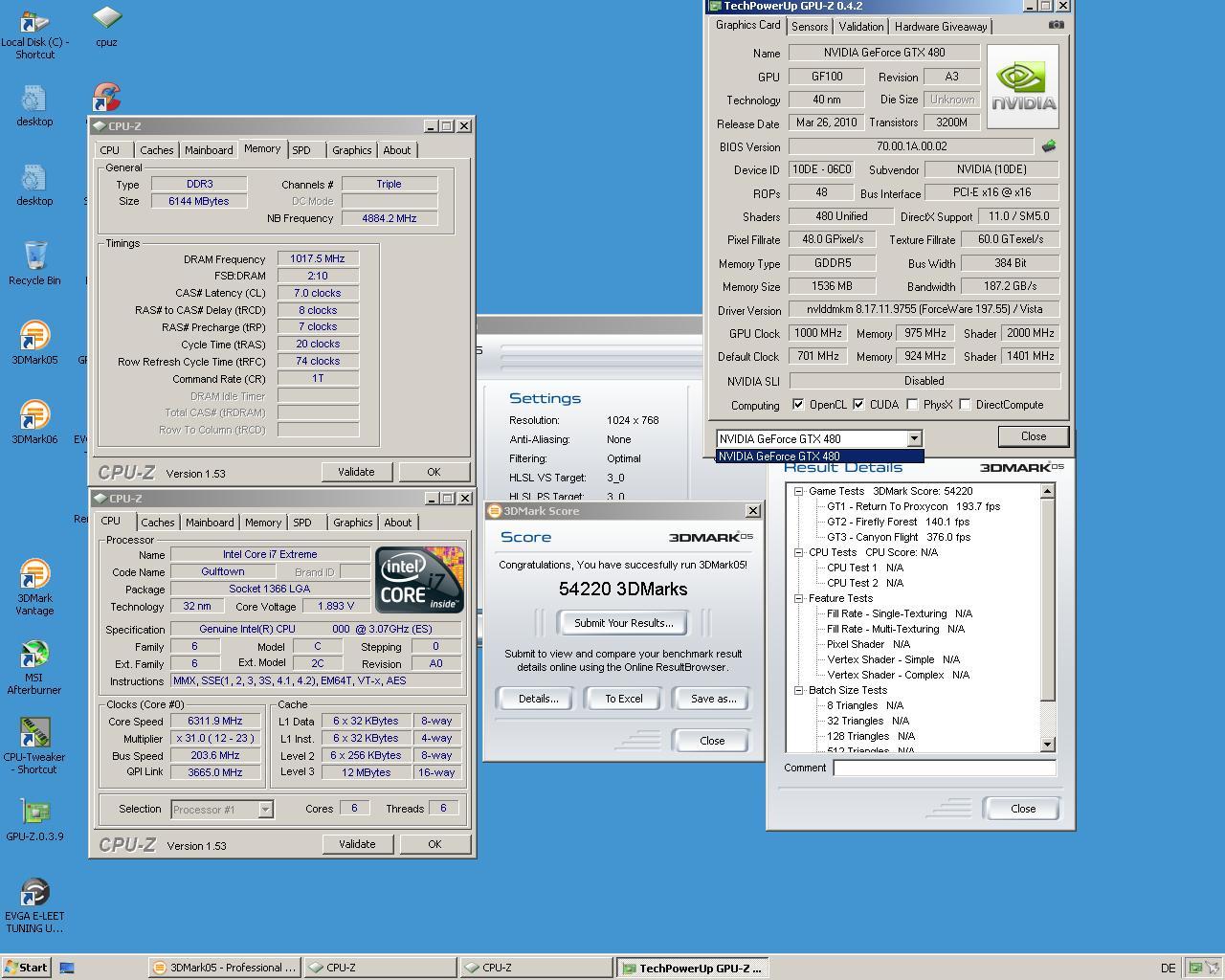Viewport: 1225px width, 980px height.
Task: Open Graphics tab in upper CPU-Z window
Action: 351,150
